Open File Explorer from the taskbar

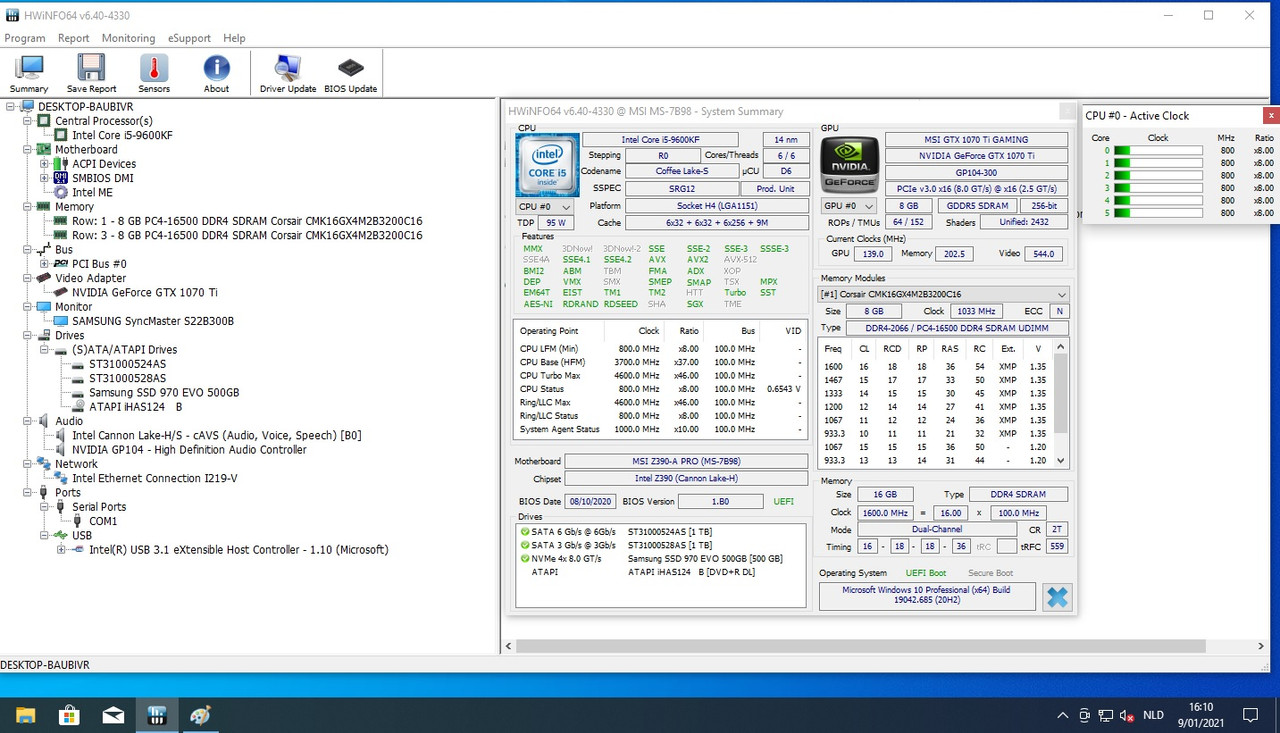25,715
